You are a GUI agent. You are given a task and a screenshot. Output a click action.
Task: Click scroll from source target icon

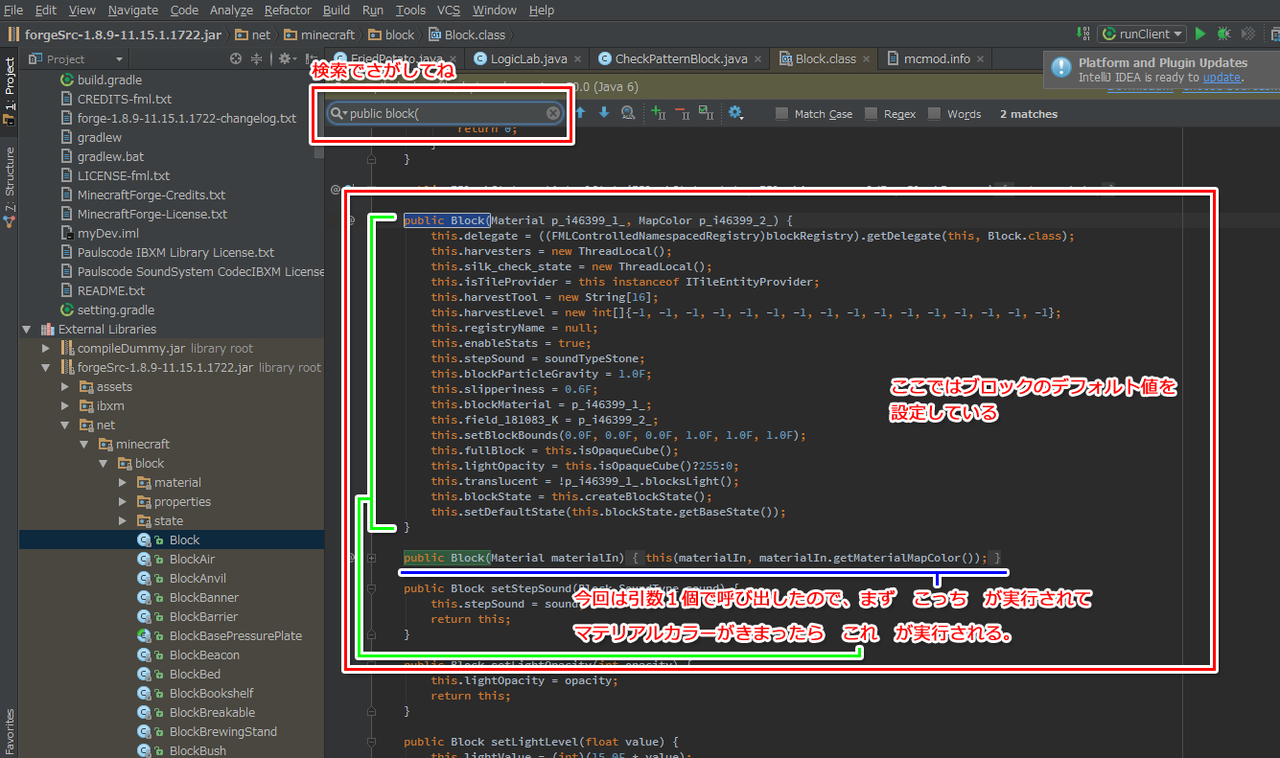(x=236, y=59)
